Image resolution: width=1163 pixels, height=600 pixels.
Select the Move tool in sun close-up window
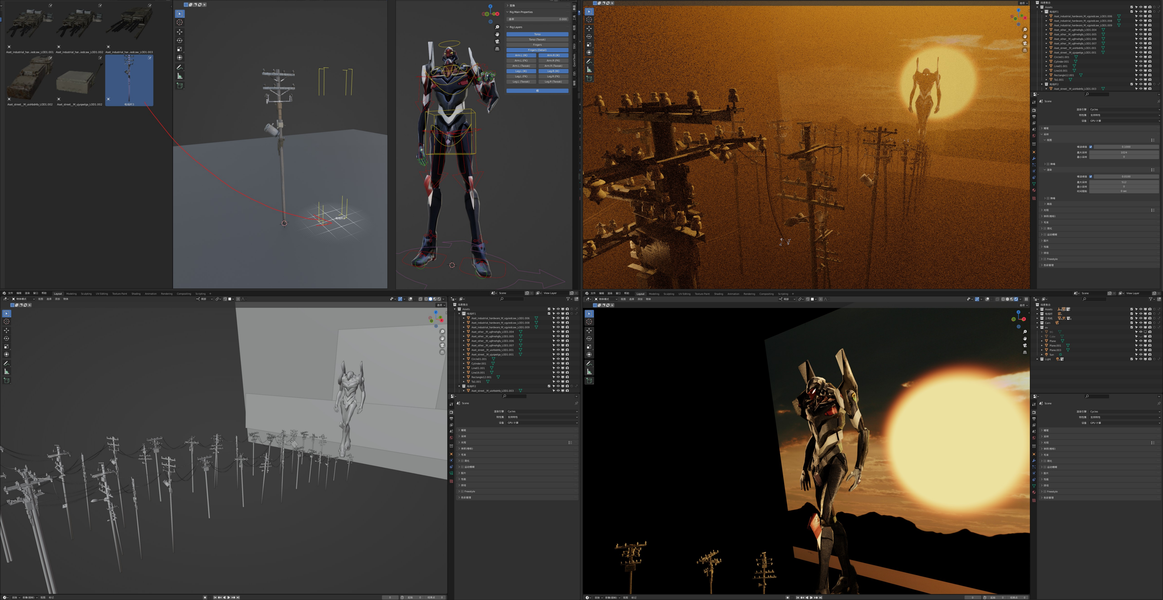[589, 330]
